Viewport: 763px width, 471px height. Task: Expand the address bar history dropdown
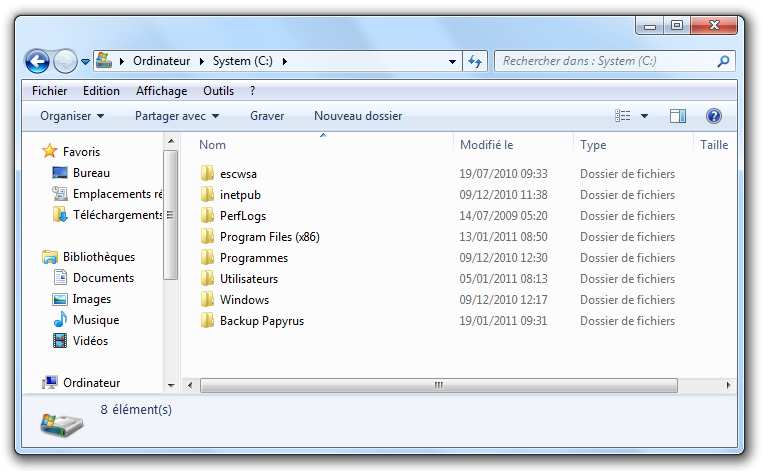click(454, 62)
